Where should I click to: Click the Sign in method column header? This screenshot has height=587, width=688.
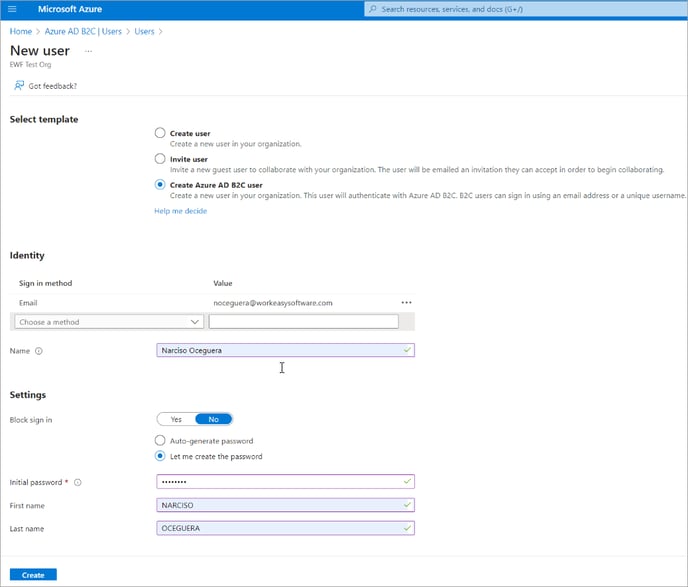tap(46, 283)
